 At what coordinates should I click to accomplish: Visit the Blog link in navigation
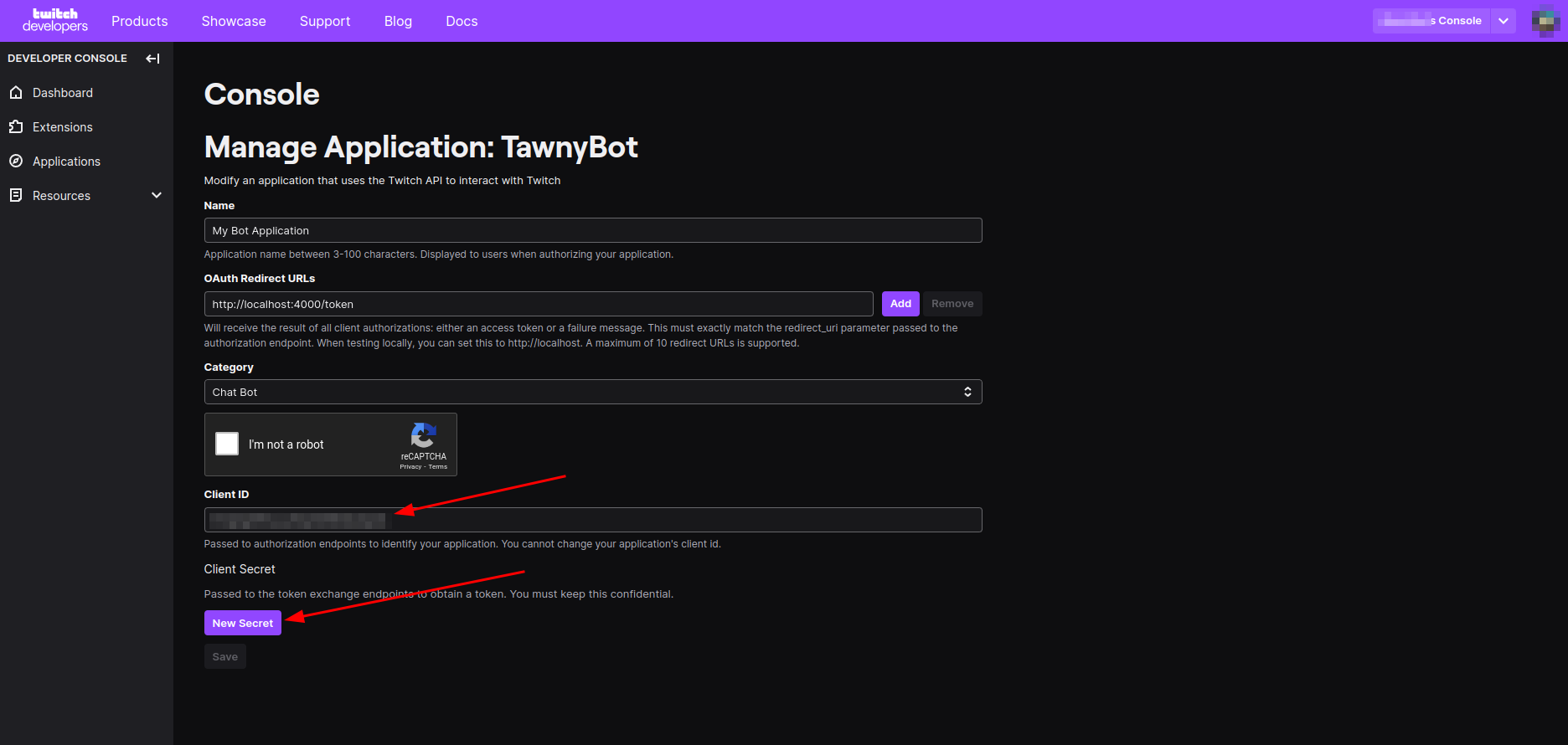tap(398, 21)
